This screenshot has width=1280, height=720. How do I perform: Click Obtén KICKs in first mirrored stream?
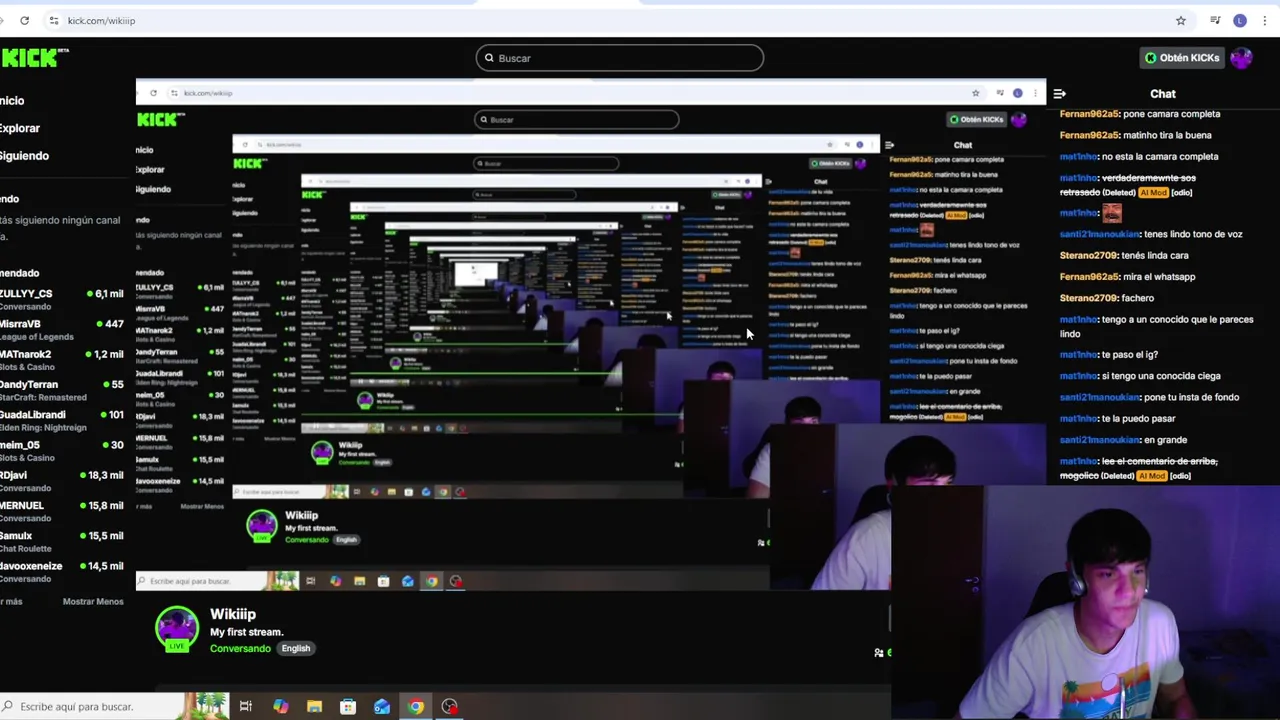click(x=977, y=119)
